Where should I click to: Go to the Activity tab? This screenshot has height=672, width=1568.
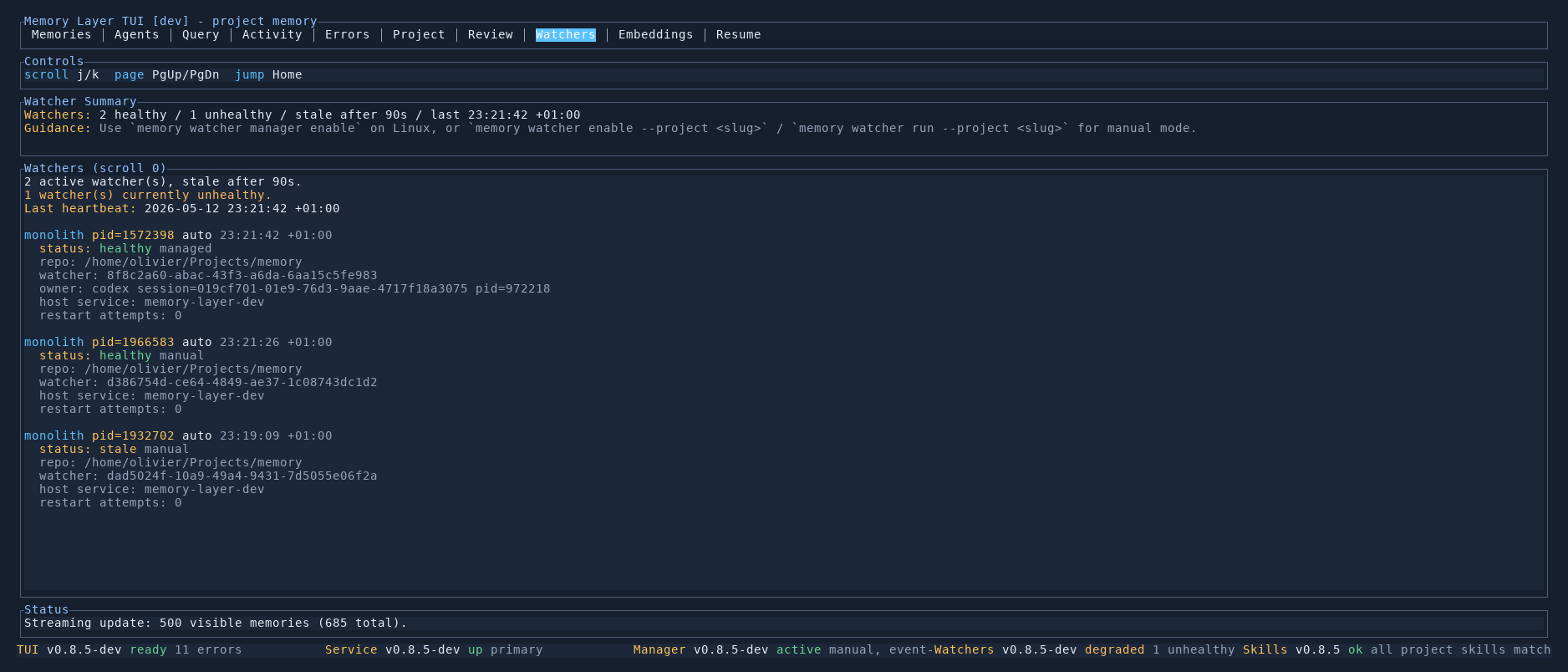(272, 34)
